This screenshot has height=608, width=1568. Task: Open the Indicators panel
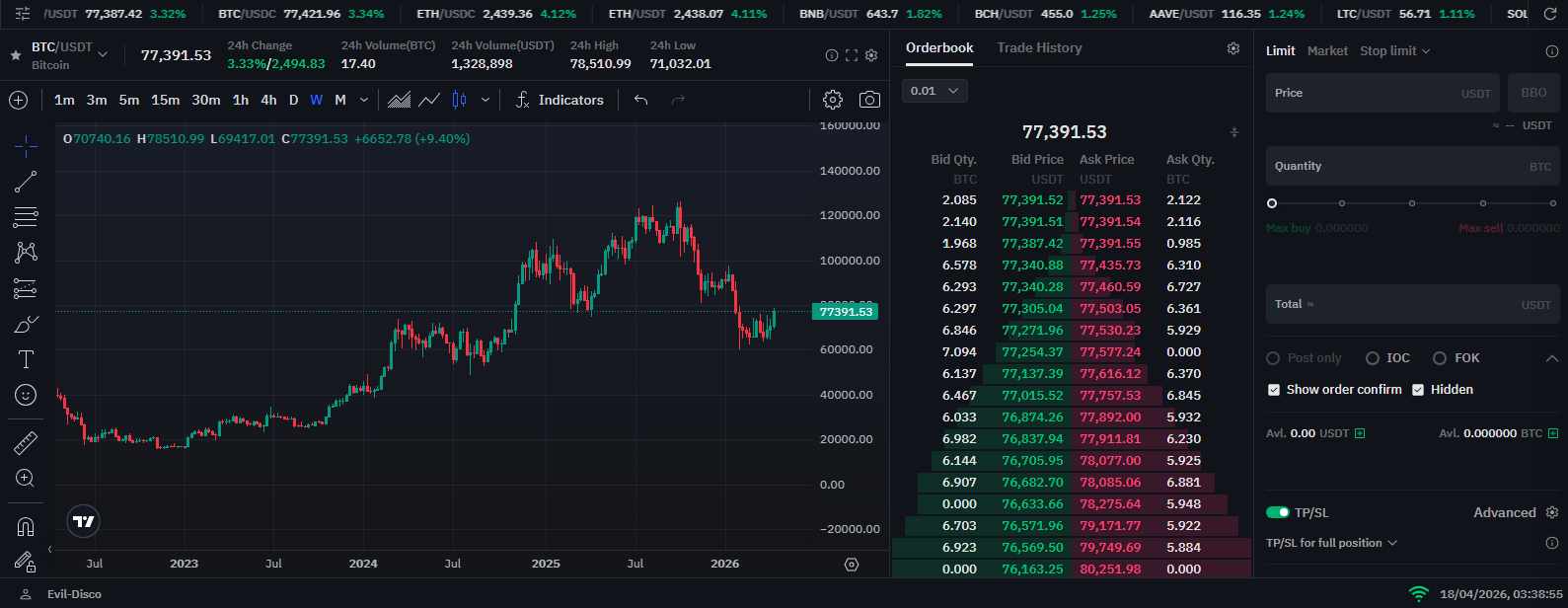click(559, 100)
